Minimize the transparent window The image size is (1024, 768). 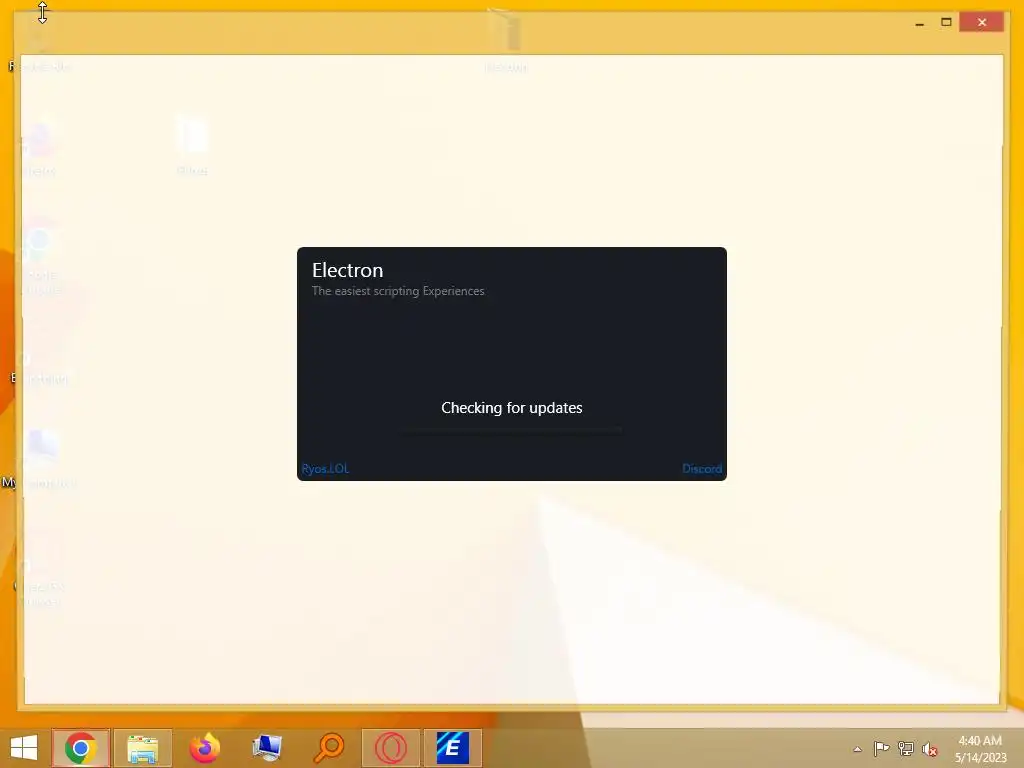(x=920, y=23)
